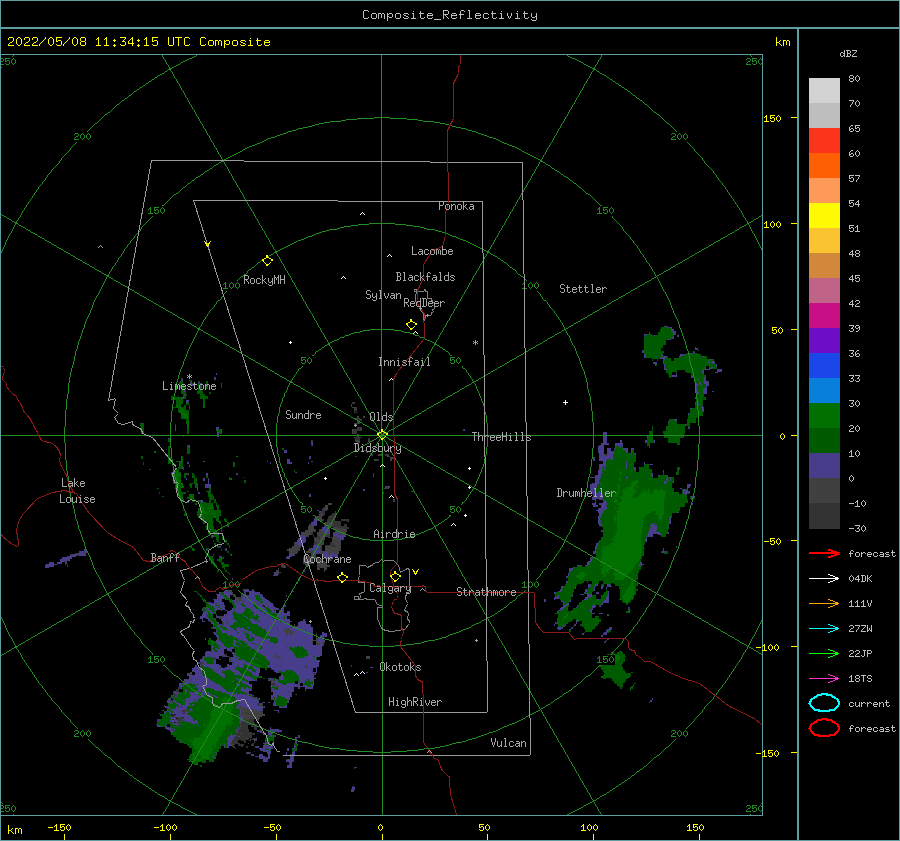900x841 pixels.
Task: Click the HighRiver city label
Action: click(415, 702)
